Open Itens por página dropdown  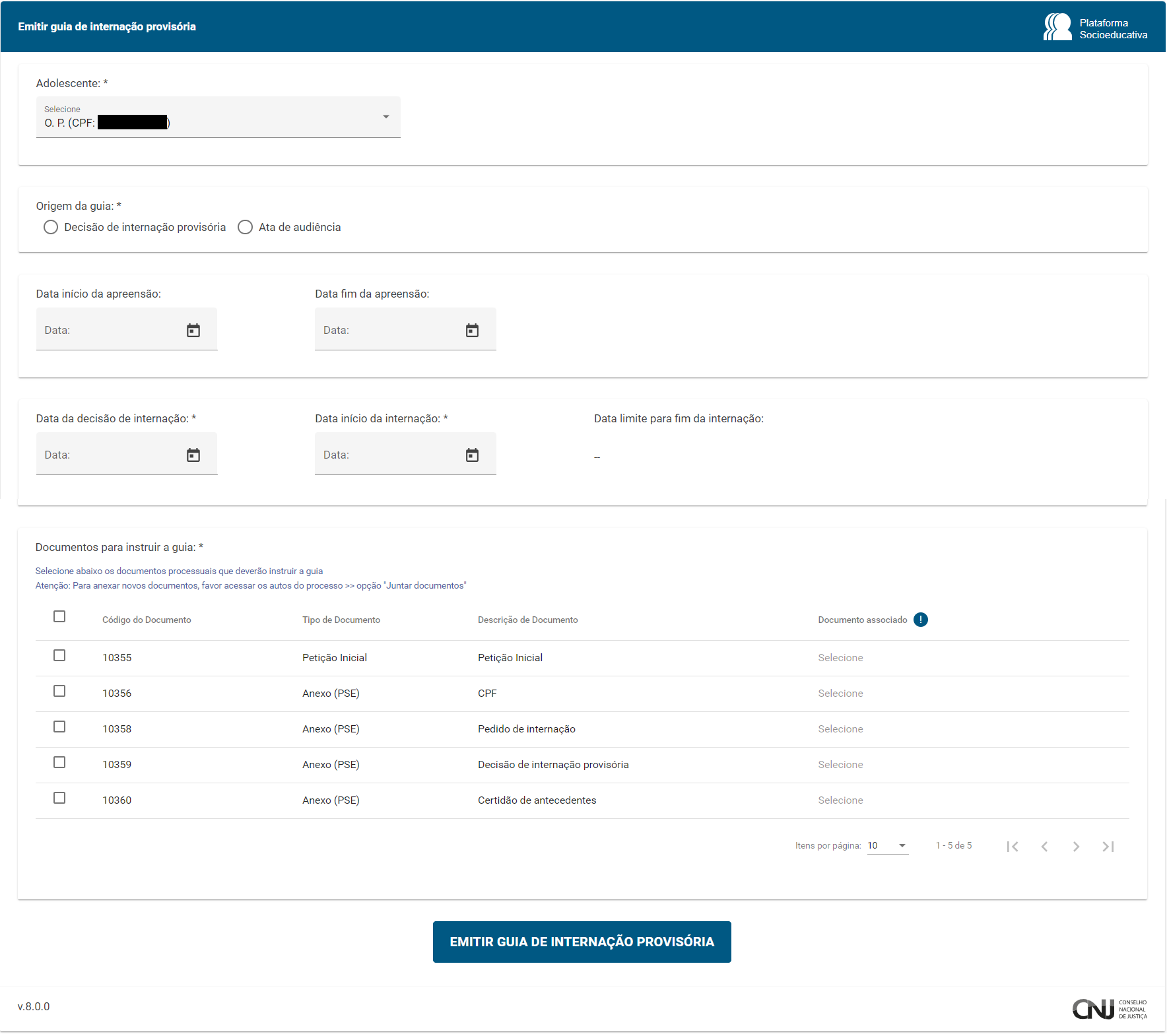(x=888, y=846)
